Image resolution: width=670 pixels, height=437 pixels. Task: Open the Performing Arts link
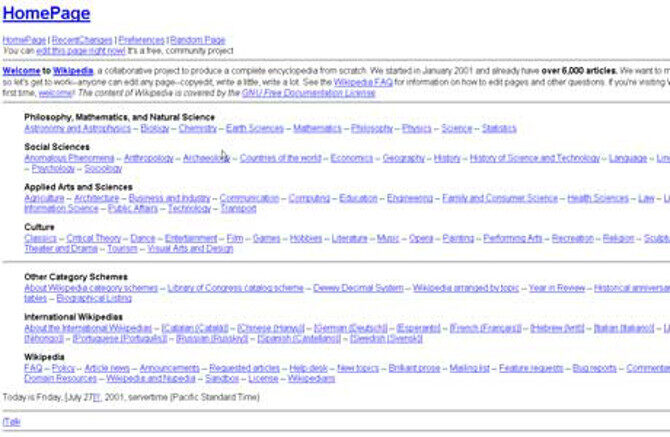tap(512, 238)
